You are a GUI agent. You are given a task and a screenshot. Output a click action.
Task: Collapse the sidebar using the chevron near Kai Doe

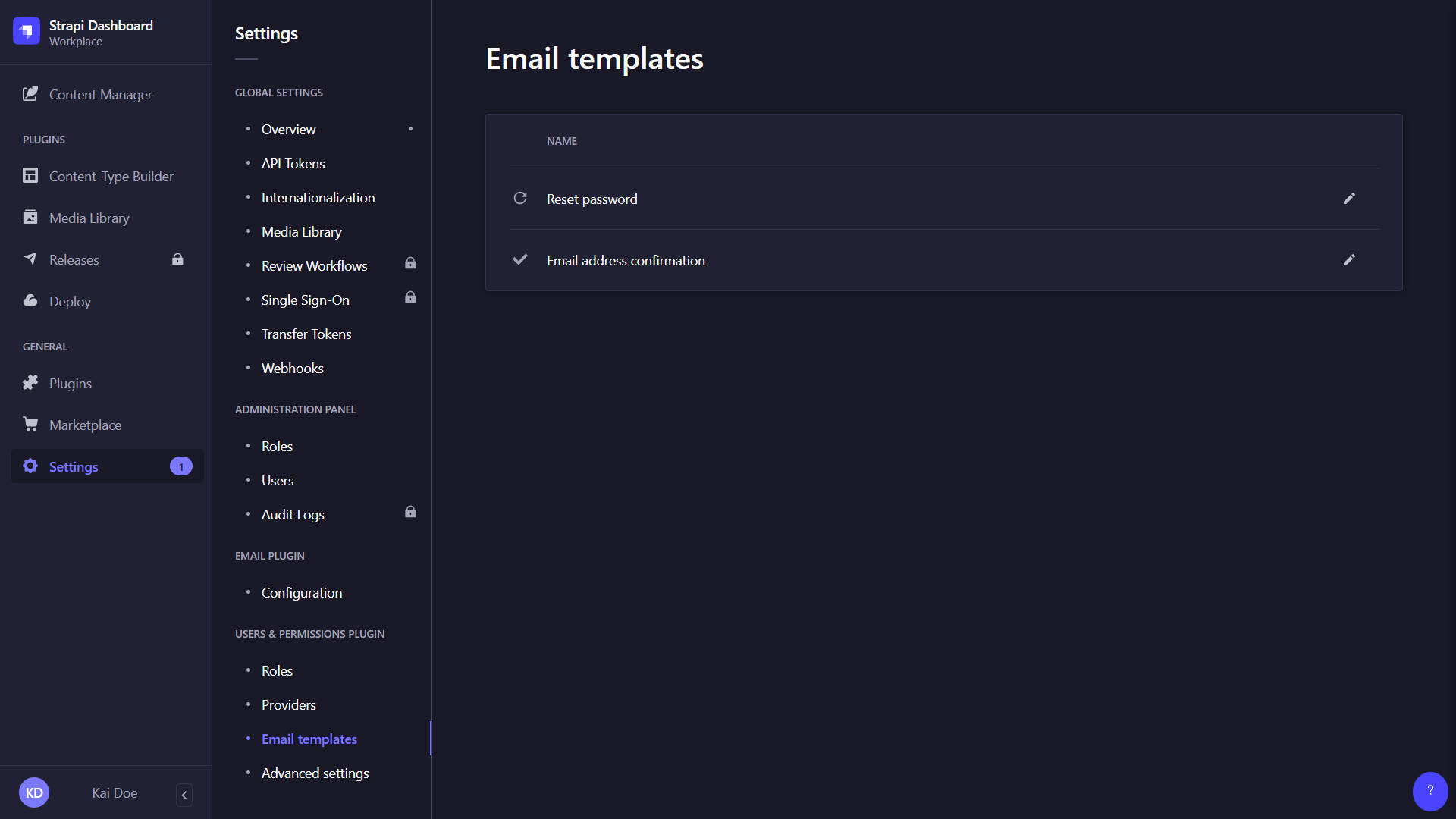(x=184, y=795)
